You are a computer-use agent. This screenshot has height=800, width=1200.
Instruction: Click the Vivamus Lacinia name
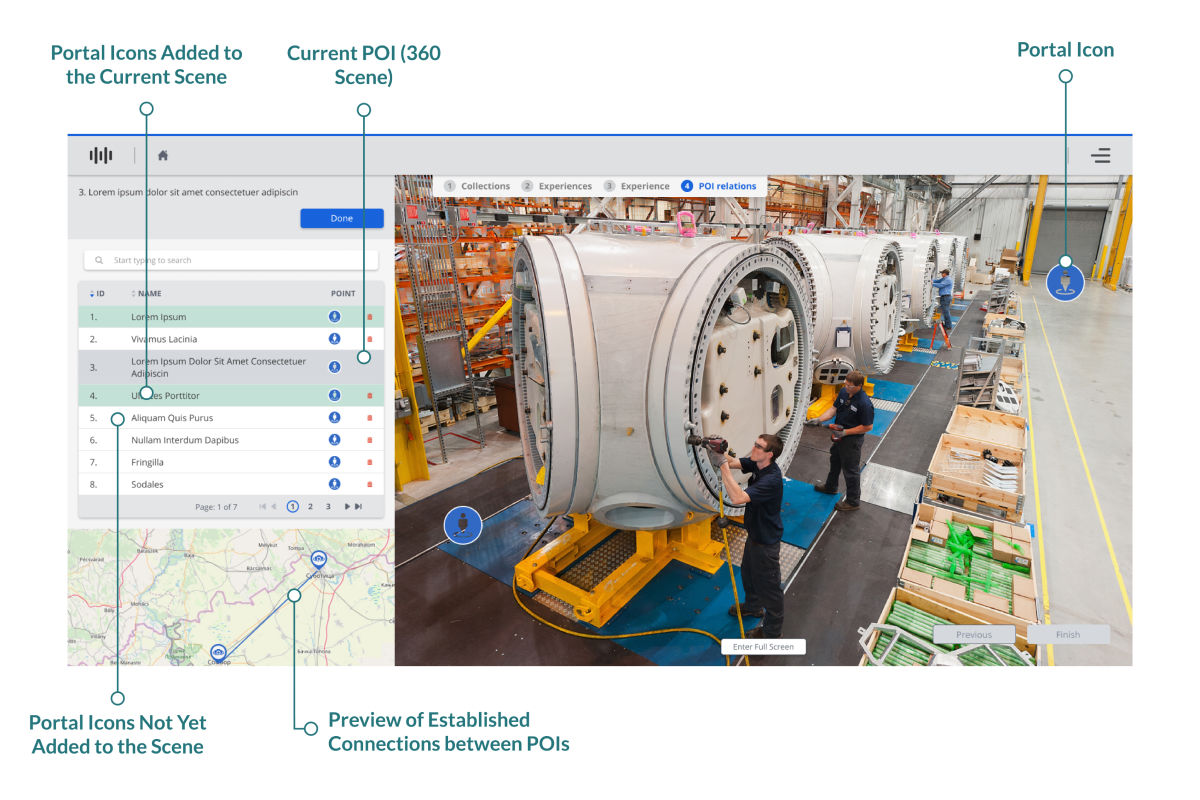click(164, 339)
